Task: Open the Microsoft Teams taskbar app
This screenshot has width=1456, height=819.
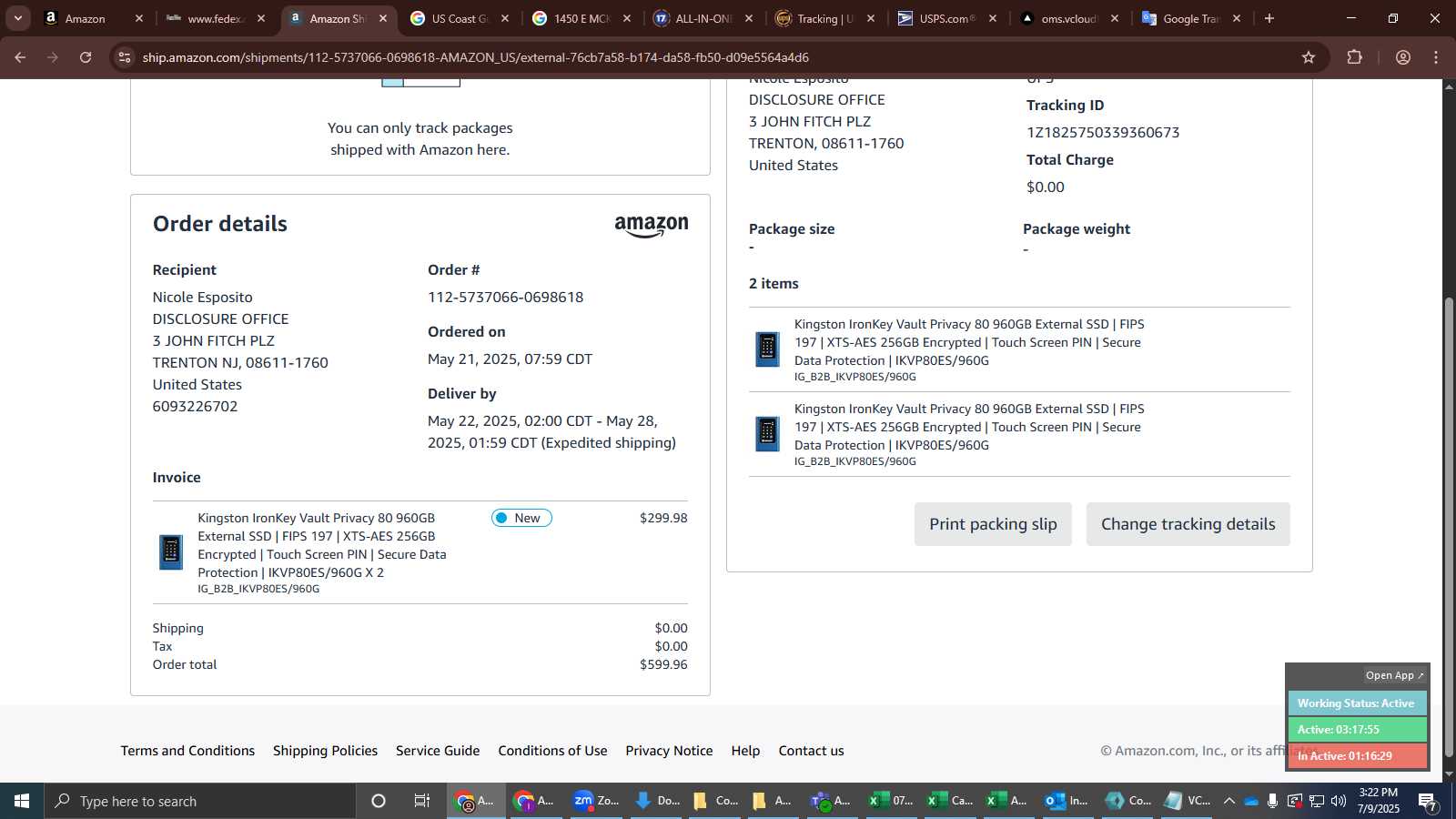Action: tap(830, 801)
